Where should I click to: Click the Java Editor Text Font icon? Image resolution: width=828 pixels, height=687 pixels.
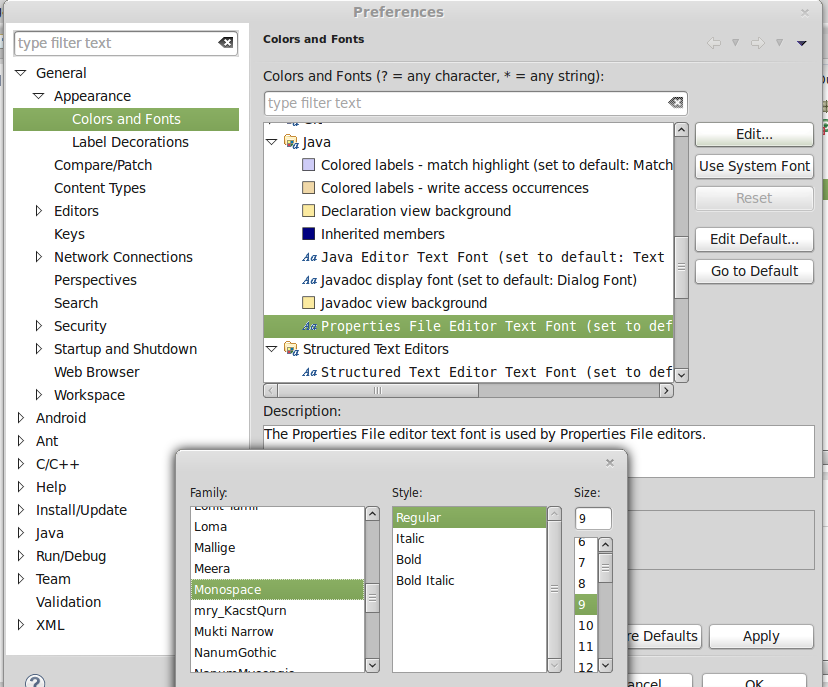point(309,257)
